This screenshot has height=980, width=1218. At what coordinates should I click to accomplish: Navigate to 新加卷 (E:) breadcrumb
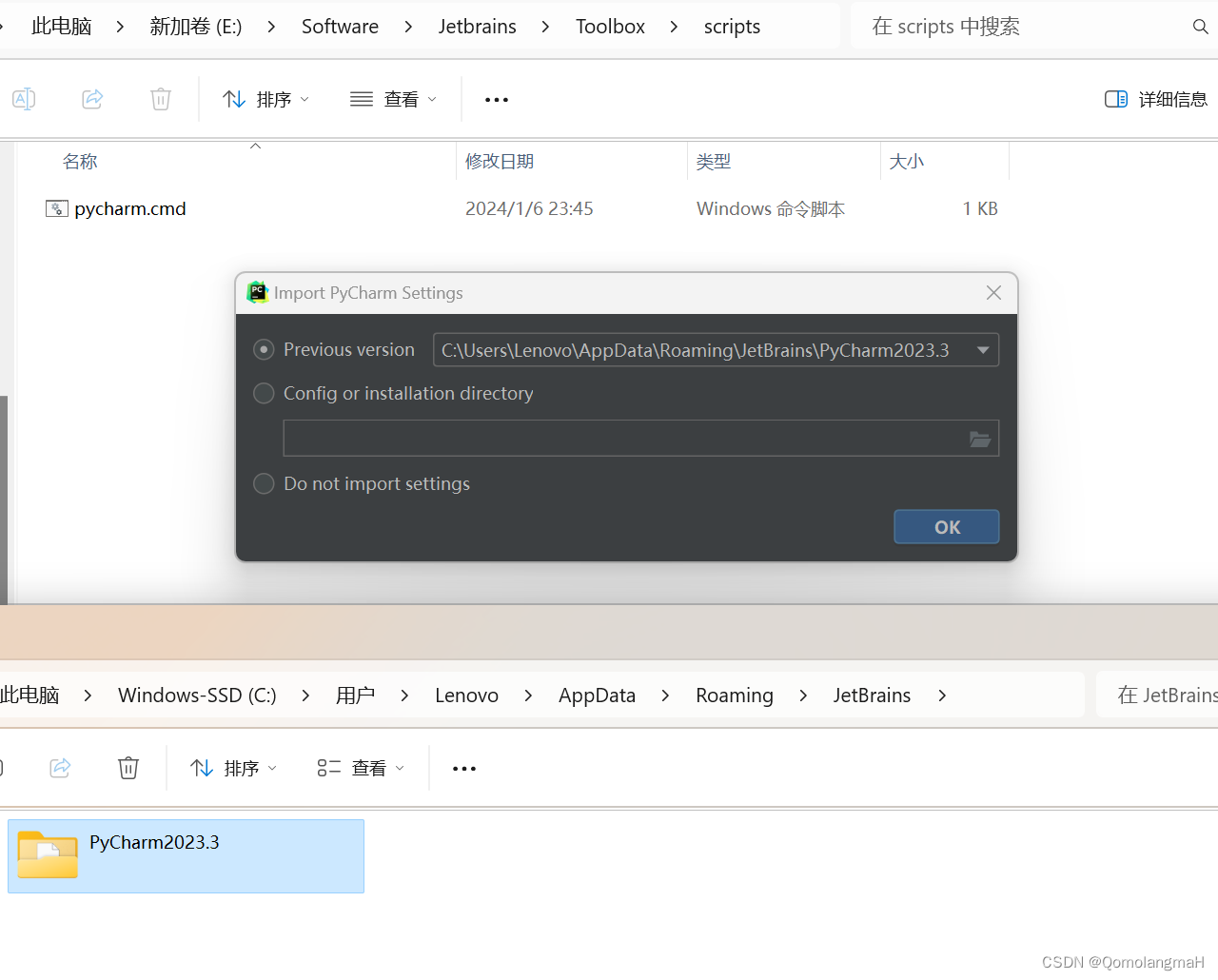coord(196,27)
